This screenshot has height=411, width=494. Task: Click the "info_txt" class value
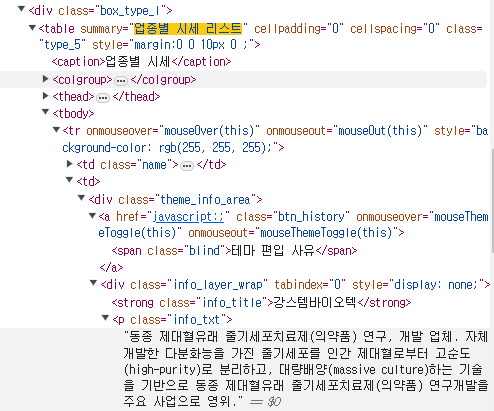click(x=197, y=320)
